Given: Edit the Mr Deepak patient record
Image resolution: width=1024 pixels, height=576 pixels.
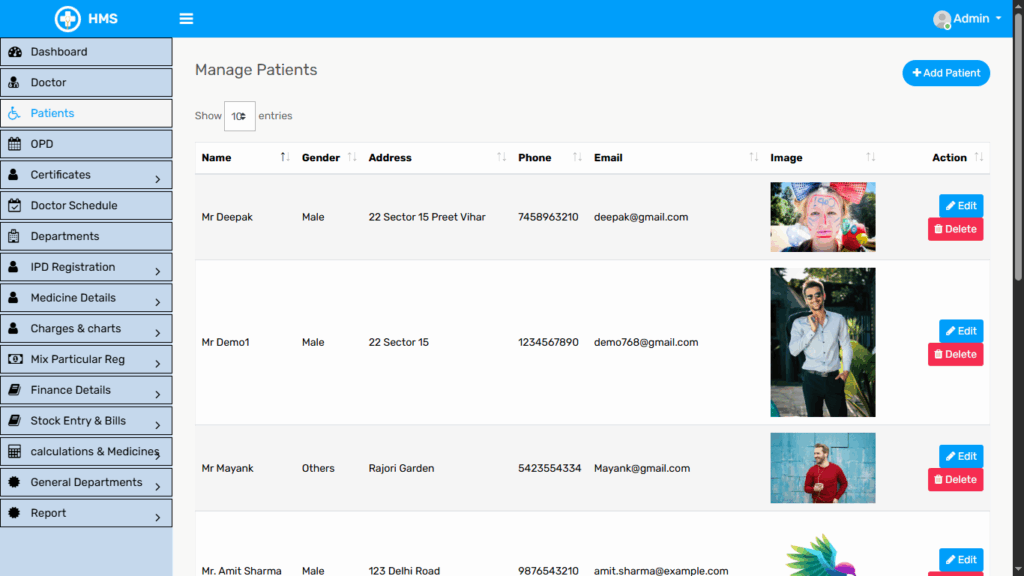Looking at the screenshot, I should click(960, 206).
